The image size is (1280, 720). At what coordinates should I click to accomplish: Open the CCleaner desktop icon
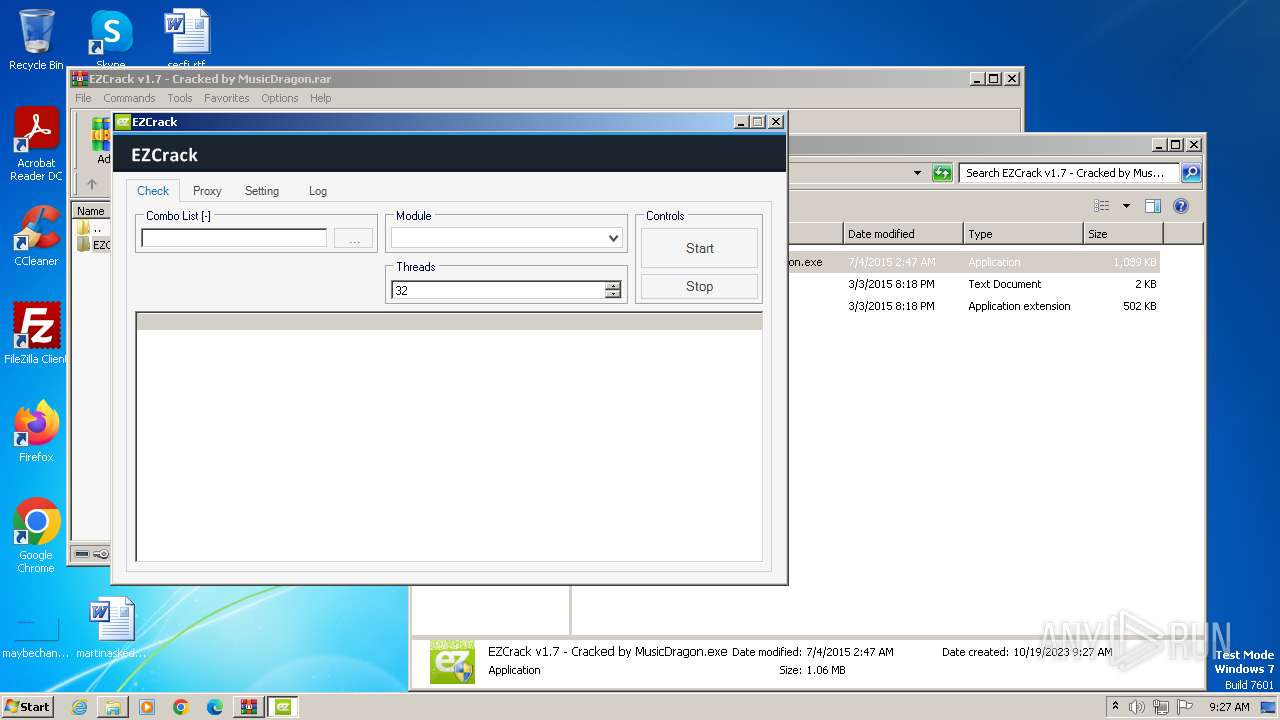tap(36, 236)
